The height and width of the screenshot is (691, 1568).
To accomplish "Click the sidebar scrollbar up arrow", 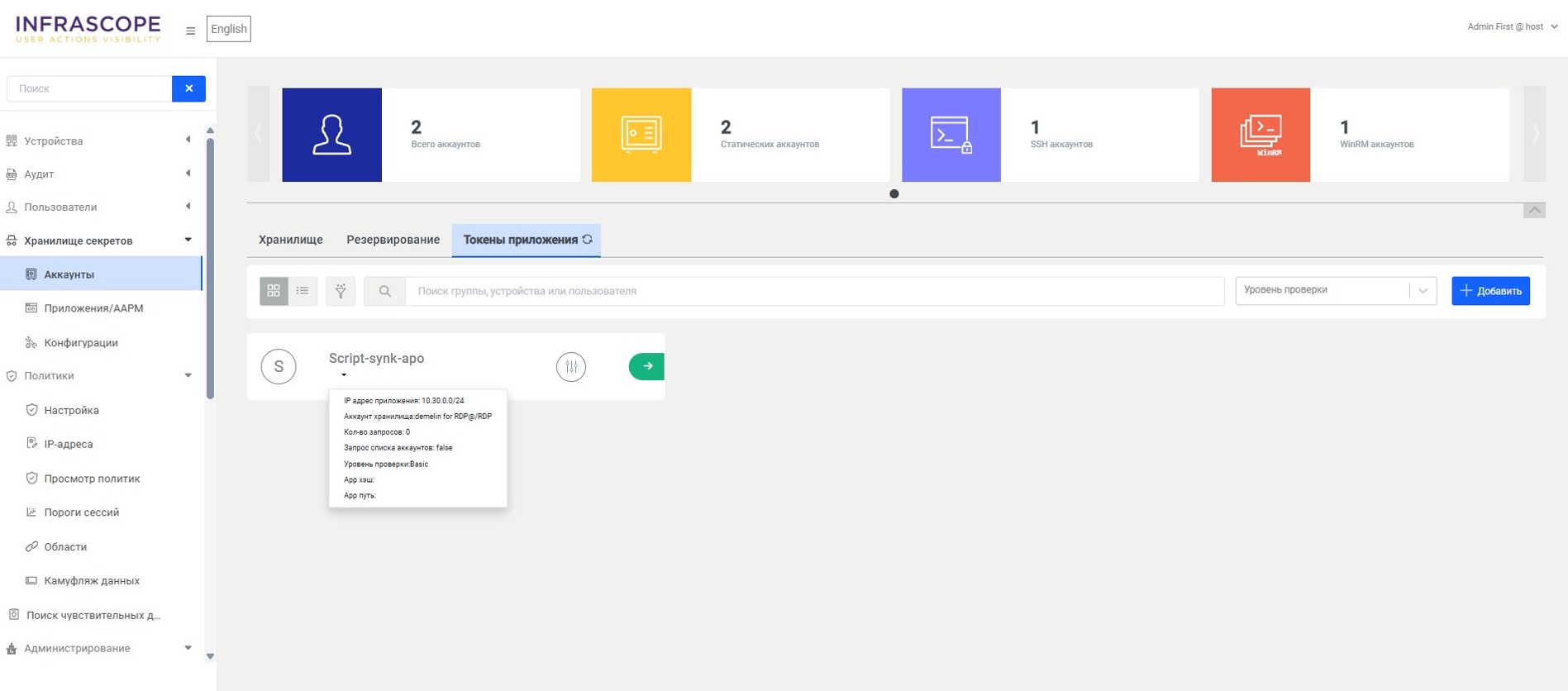I will pos(210,131).
